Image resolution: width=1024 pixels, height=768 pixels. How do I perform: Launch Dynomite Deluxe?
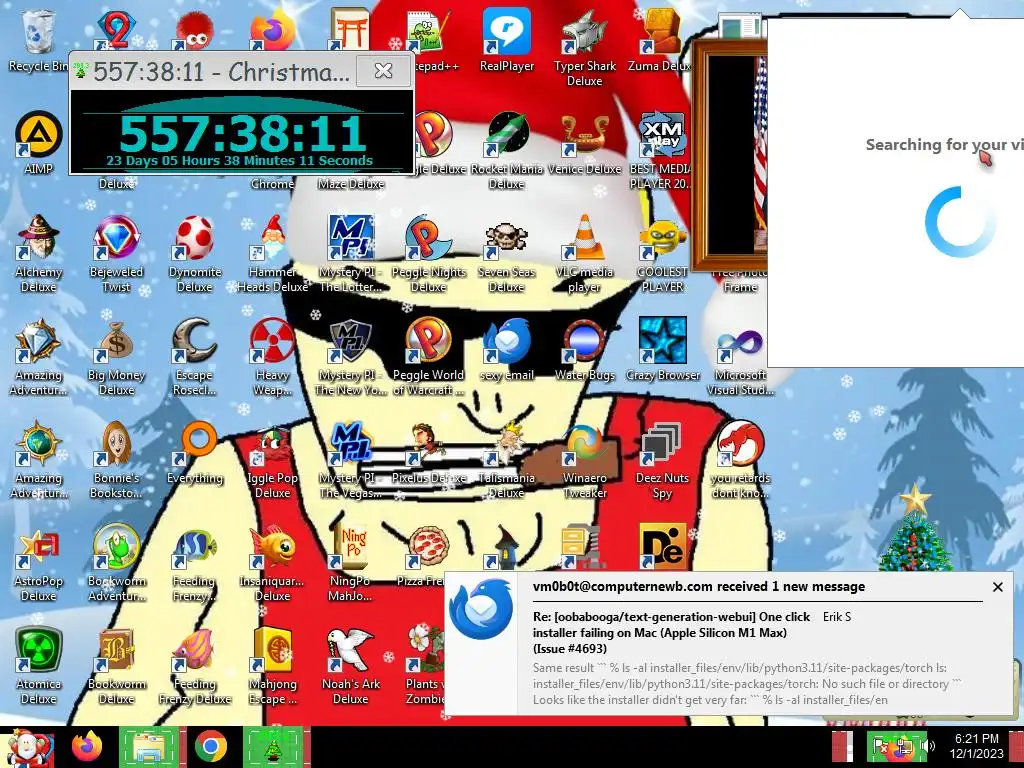tap(195, 253)
